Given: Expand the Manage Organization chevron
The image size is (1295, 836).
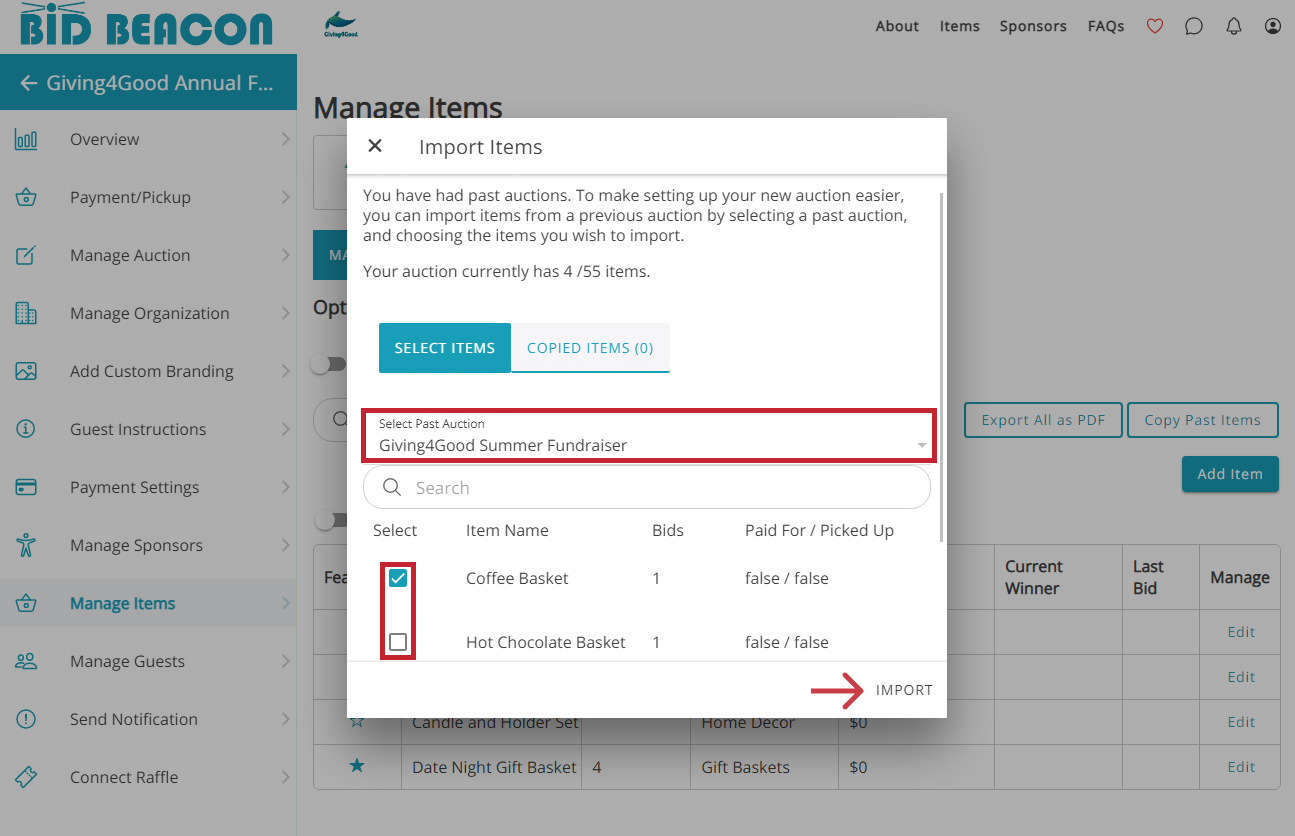Looking at the screenshot, I should point(286,313).
